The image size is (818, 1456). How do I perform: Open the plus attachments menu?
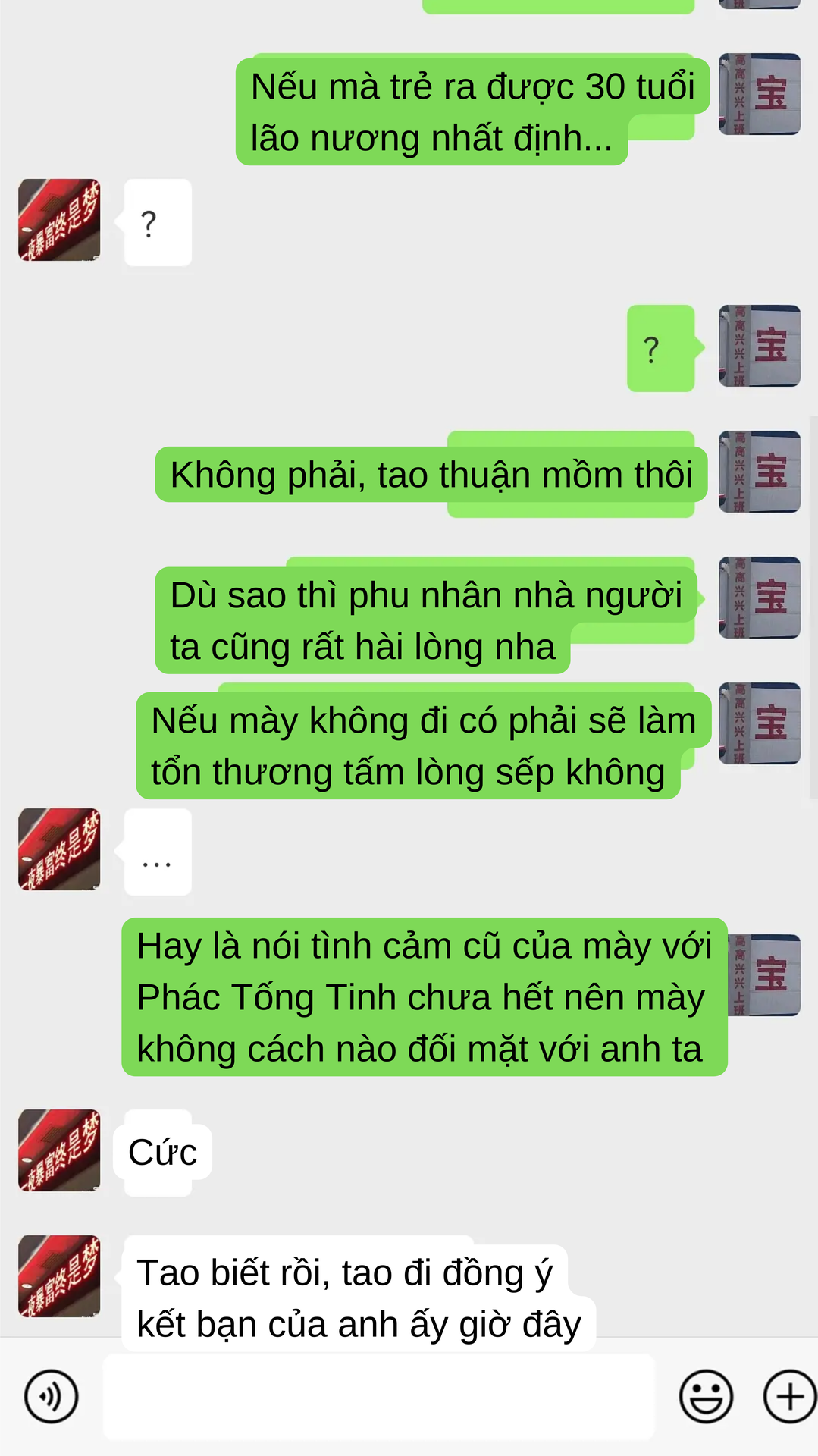tap(790, 1396)
